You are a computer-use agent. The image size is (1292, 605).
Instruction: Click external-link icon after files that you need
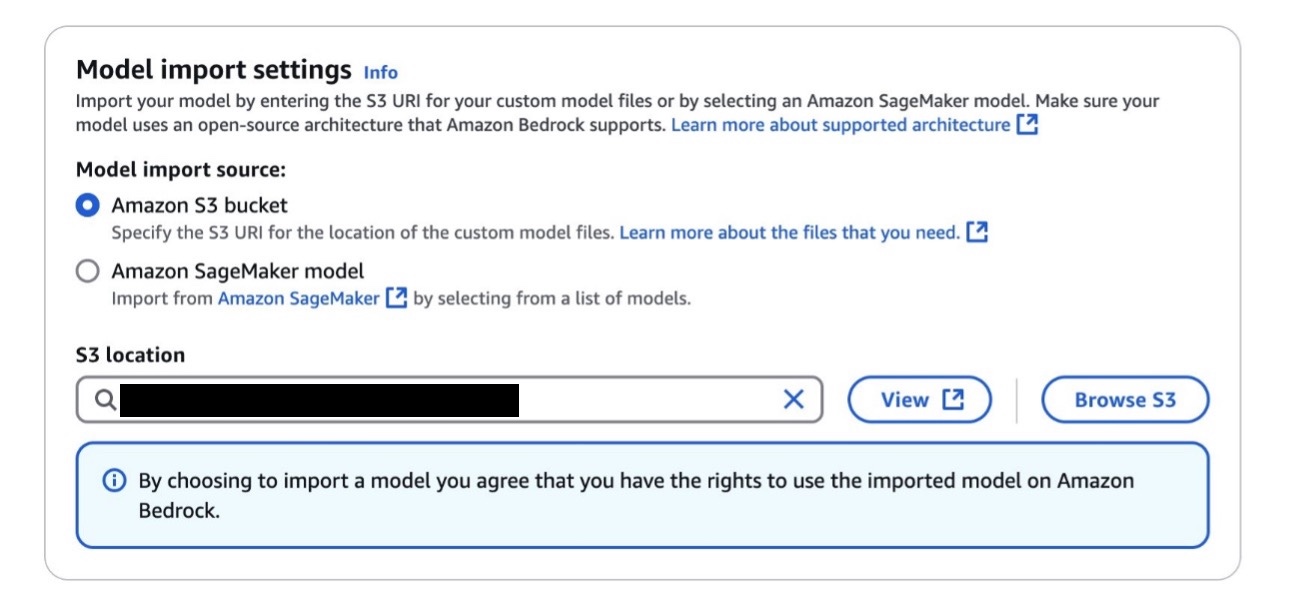pos(977,232)
